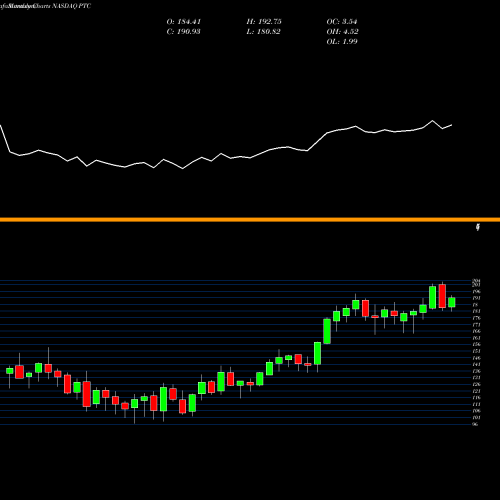Click the small marker below the orange line
The image size is (500, 500).
[x=478, y=228]
